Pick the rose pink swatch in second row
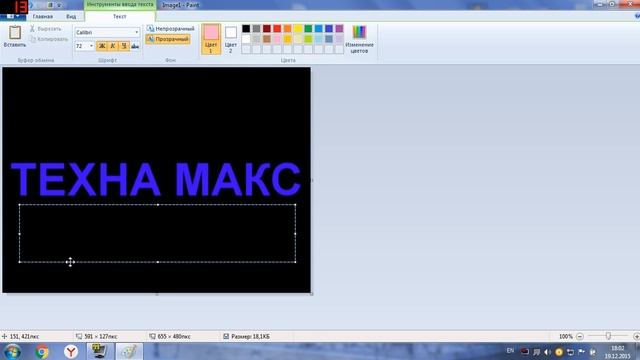Image resolution: width=640 pixels, height=360 pixels. 277,39
